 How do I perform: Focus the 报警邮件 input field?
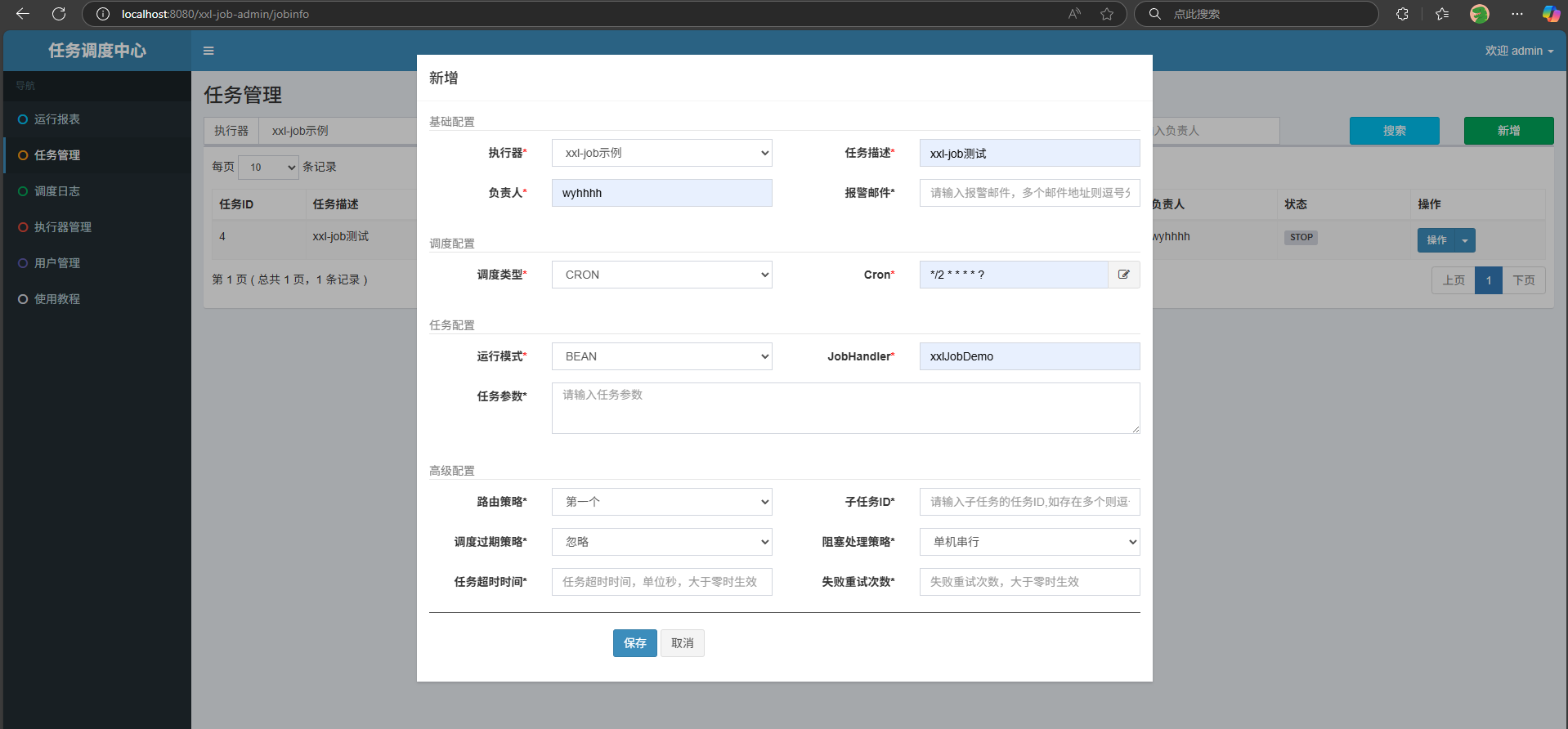tap(1030, 193)
